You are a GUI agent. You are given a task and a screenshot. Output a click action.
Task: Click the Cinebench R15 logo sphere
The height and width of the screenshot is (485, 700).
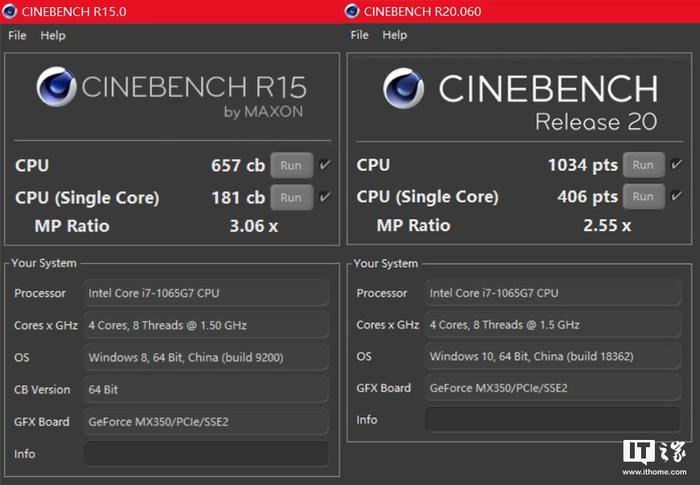click(57, 87)
